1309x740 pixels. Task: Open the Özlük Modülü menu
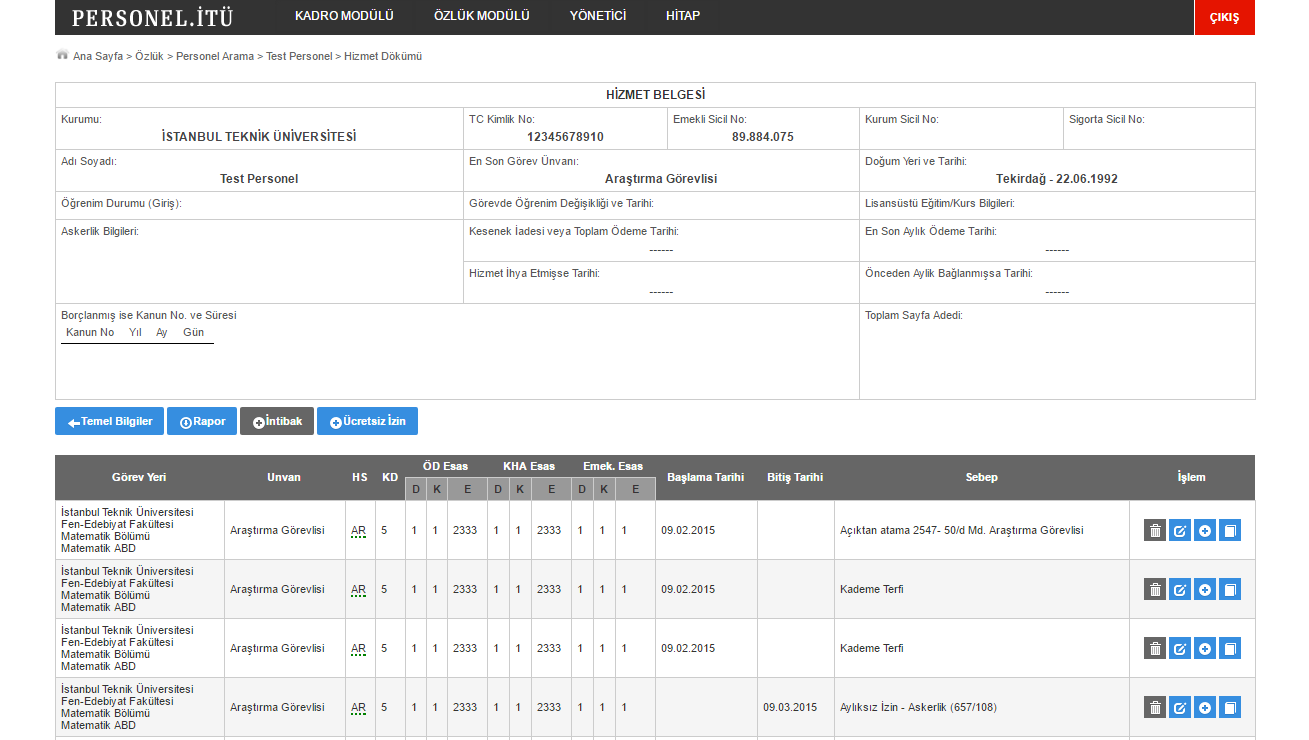click(x=481, y=16)
